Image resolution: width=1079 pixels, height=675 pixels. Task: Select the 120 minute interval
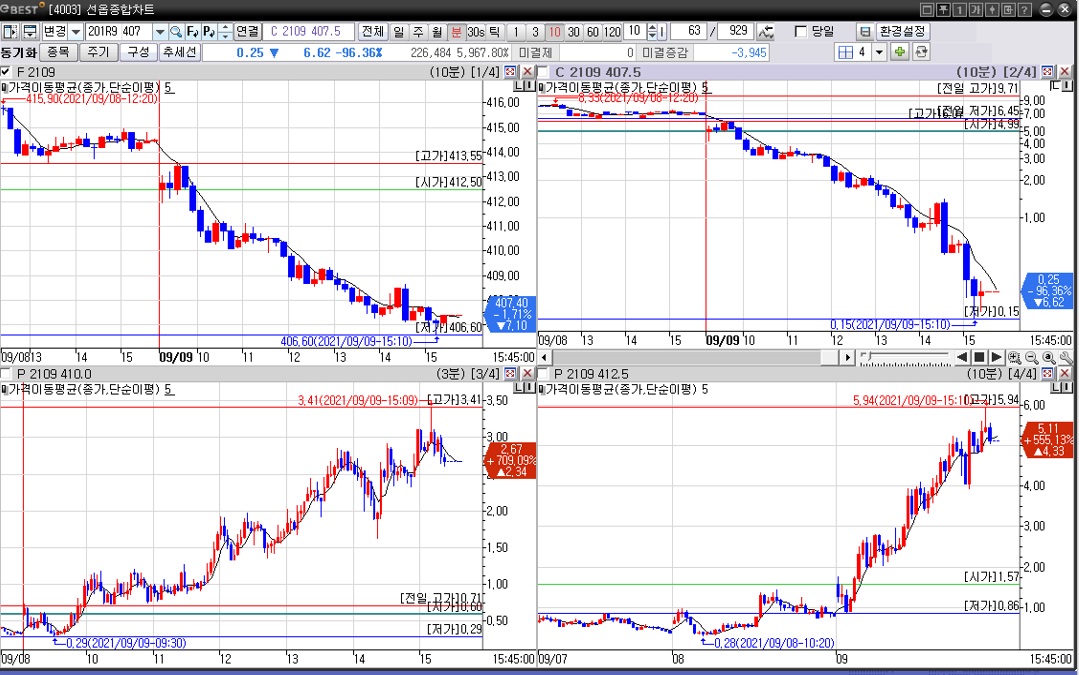(612, 32)
